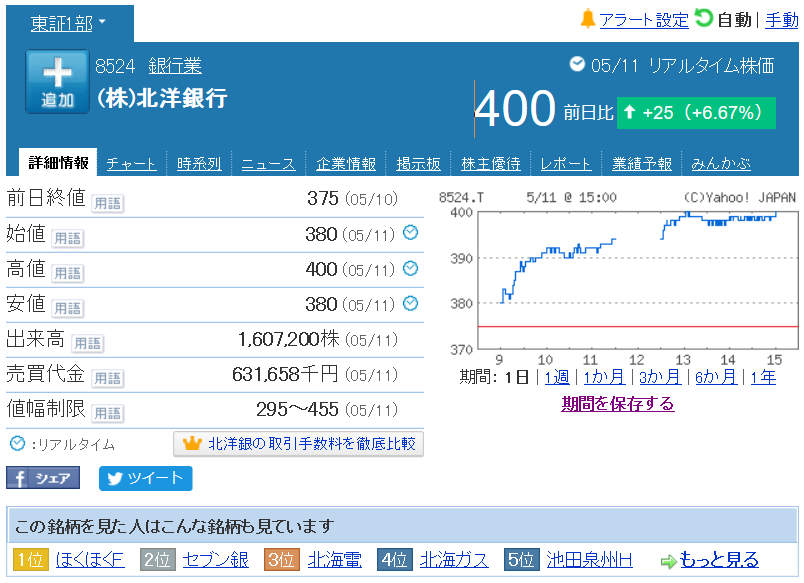Click the 1,607,200株 volume value
The width and height of the screenshot is (804, 583).
pyautogui.click(x=289, y=339)
